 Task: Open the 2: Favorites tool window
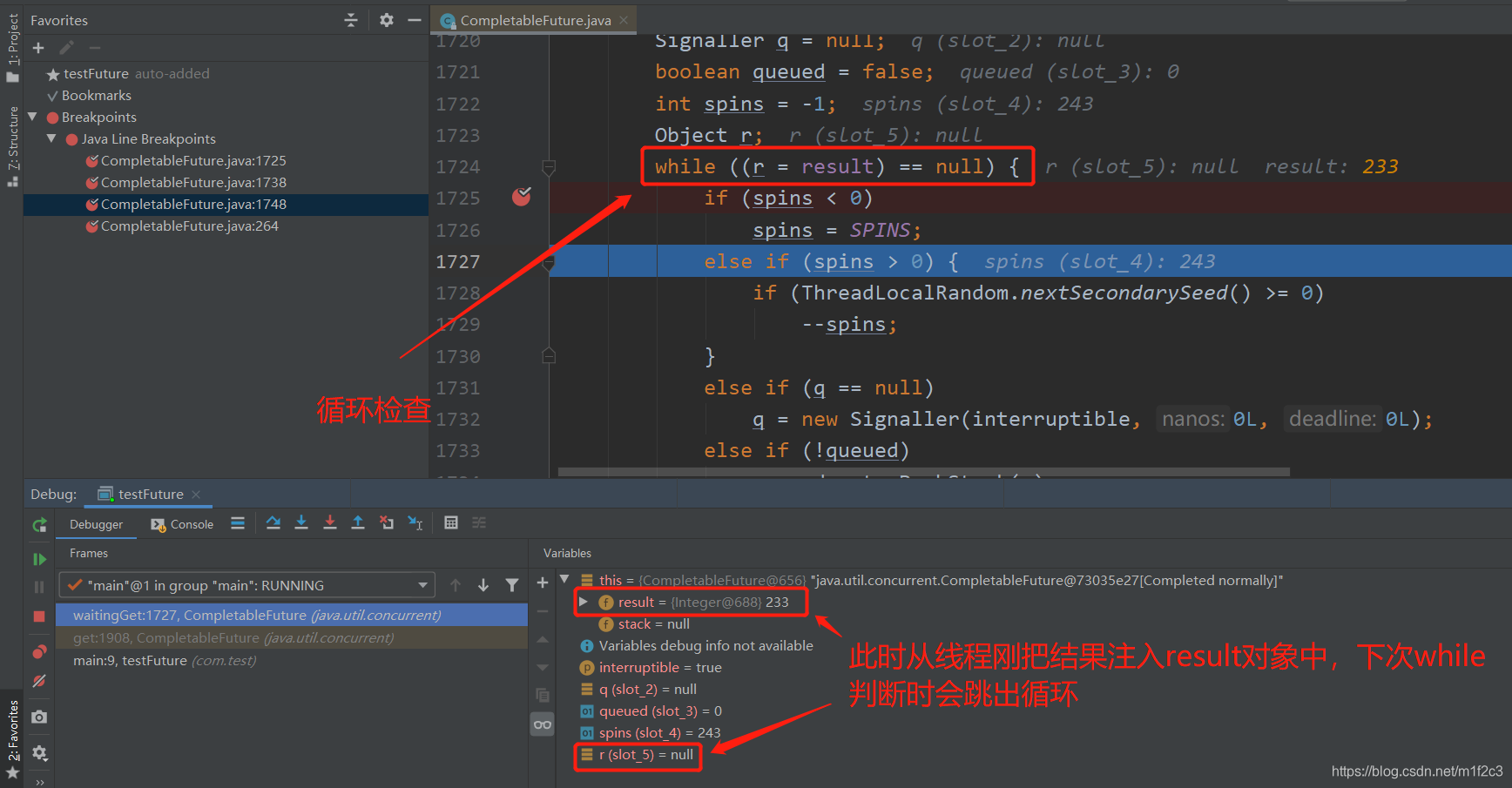click(x=12, y=739)
